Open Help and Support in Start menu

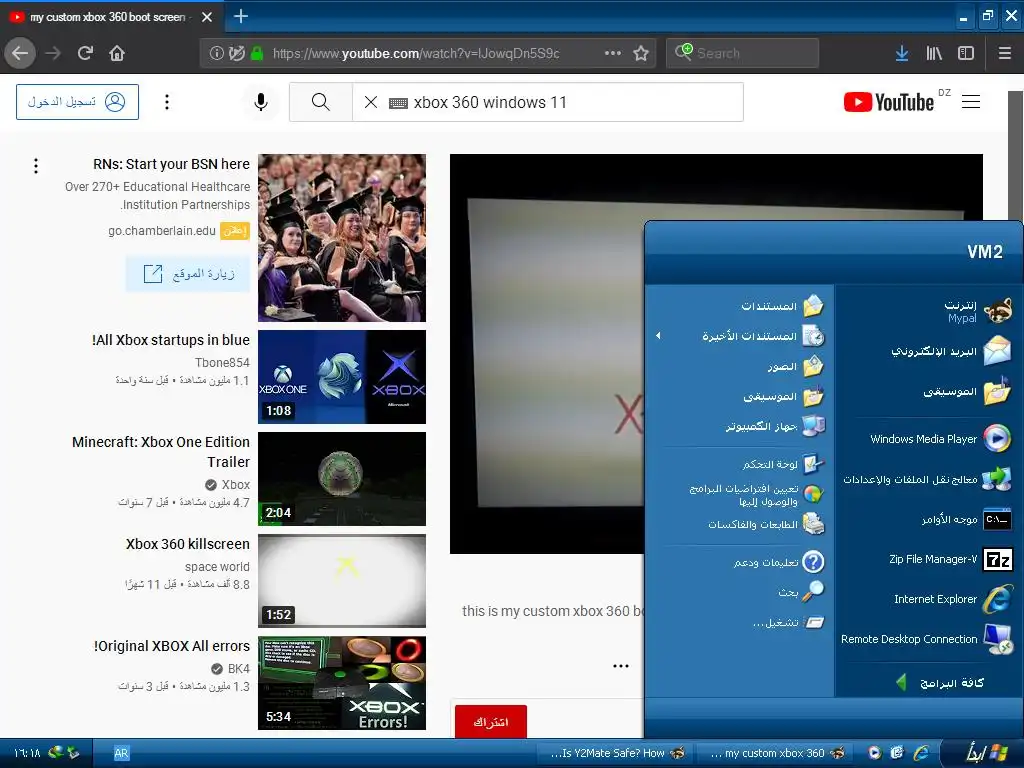[778, 562]
